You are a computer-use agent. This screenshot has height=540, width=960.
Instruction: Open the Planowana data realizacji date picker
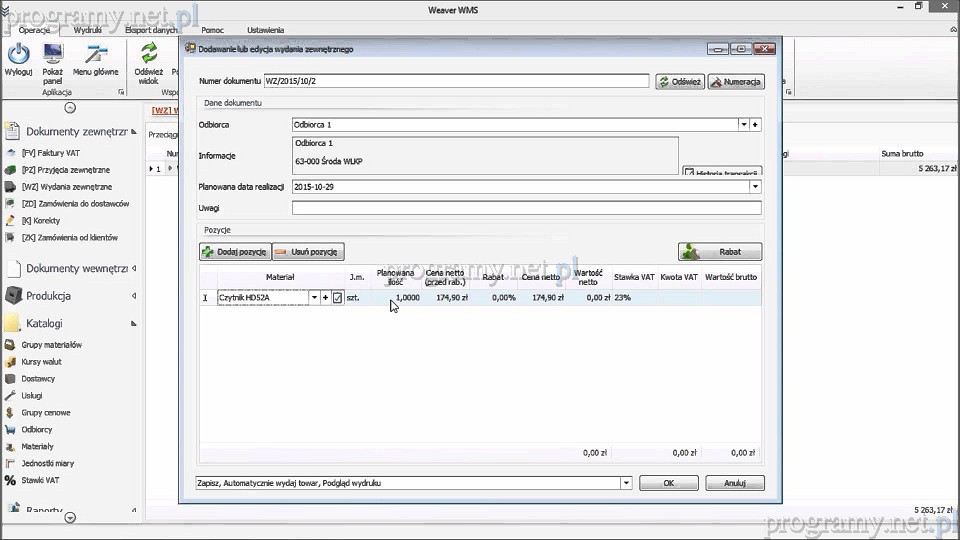tap(755, 187)
